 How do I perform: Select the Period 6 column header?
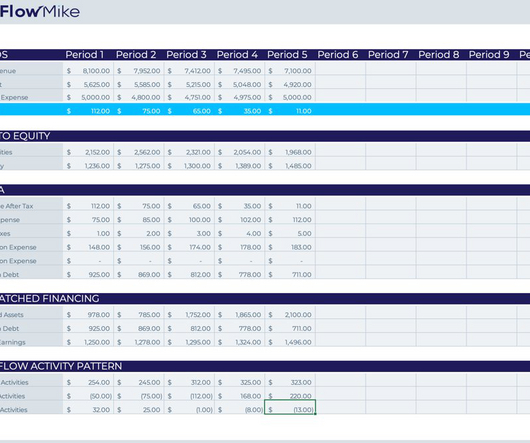pyautogui.click(x=338, y=55)
